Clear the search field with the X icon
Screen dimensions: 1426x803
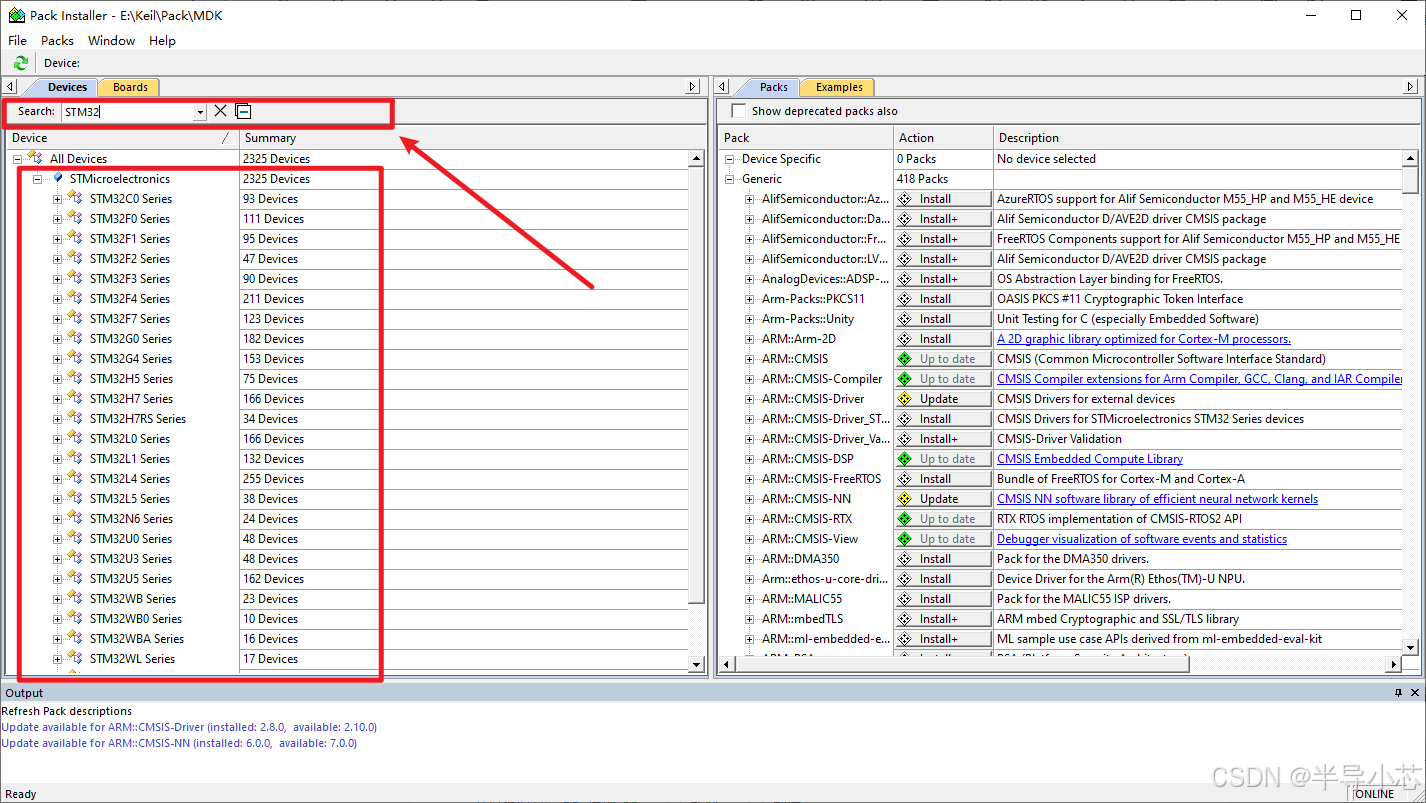[221, 111]
